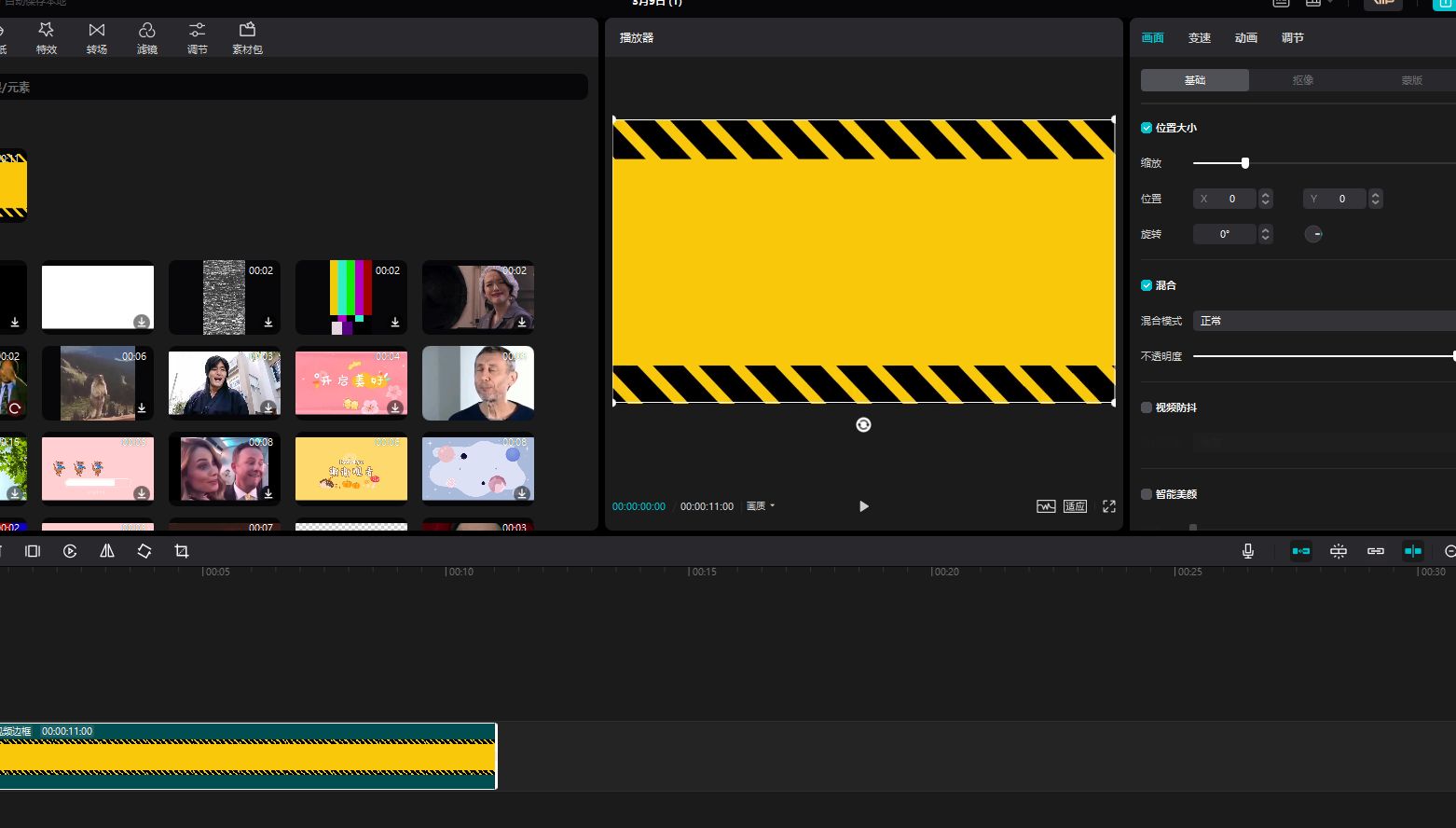Open the 转场 transitions panel
1456x828 pixels.
pyautogui.click(x=97, y=38)
